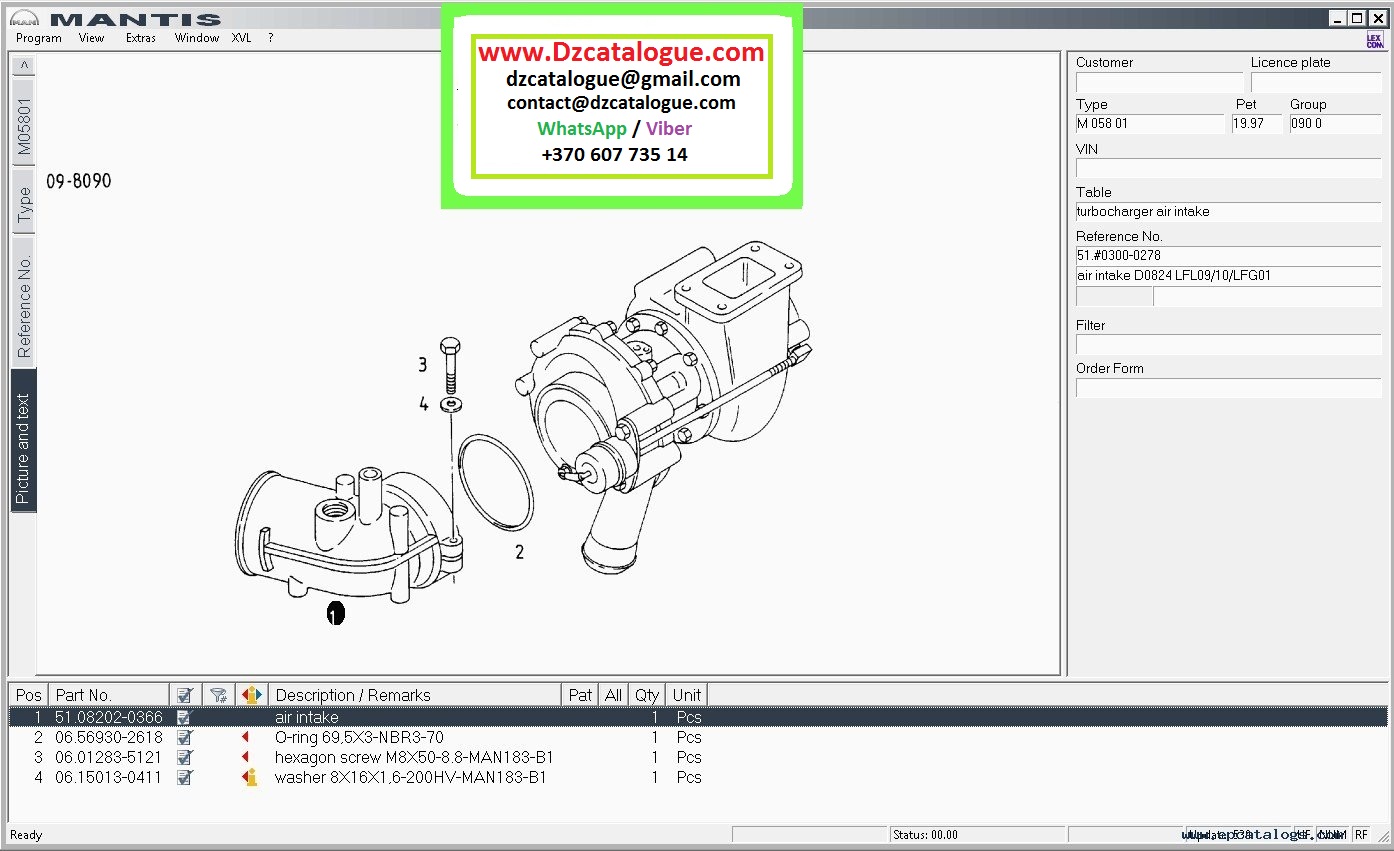The height and width of the screenshot is (851, 1394).
Task: Open the XVL menu
Action: point(242,38)
